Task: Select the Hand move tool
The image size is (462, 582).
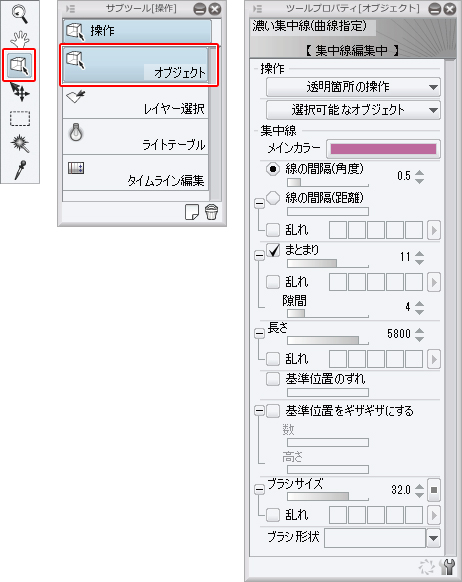Action: click(x=19, y=39)
